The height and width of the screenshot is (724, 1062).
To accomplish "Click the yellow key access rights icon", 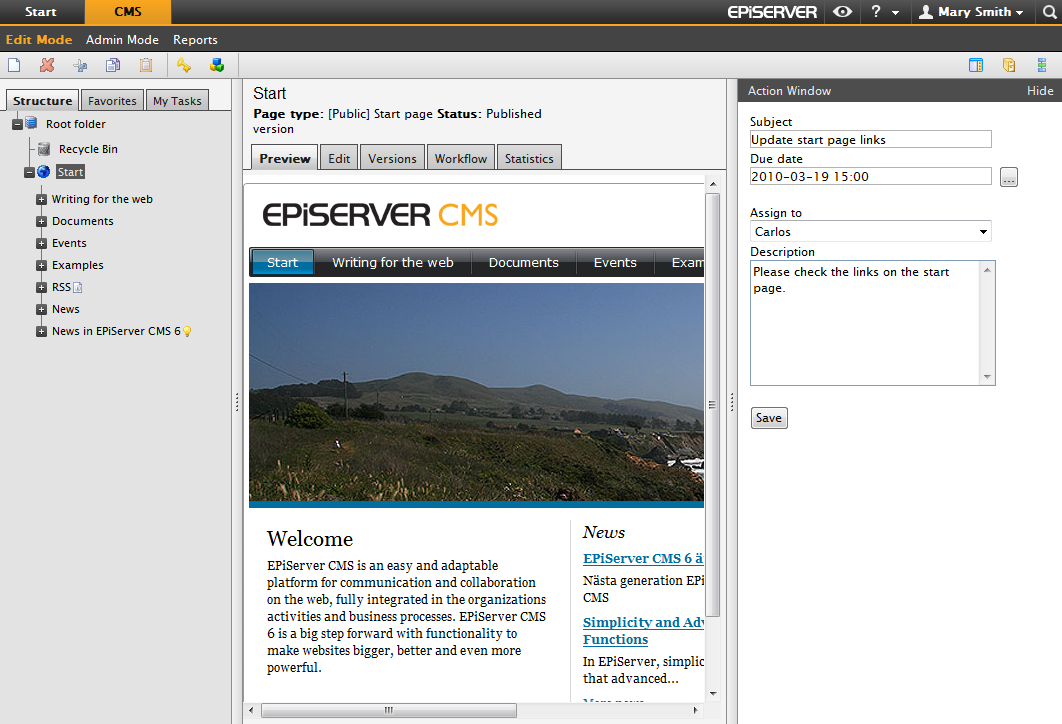I will (184, 65).
